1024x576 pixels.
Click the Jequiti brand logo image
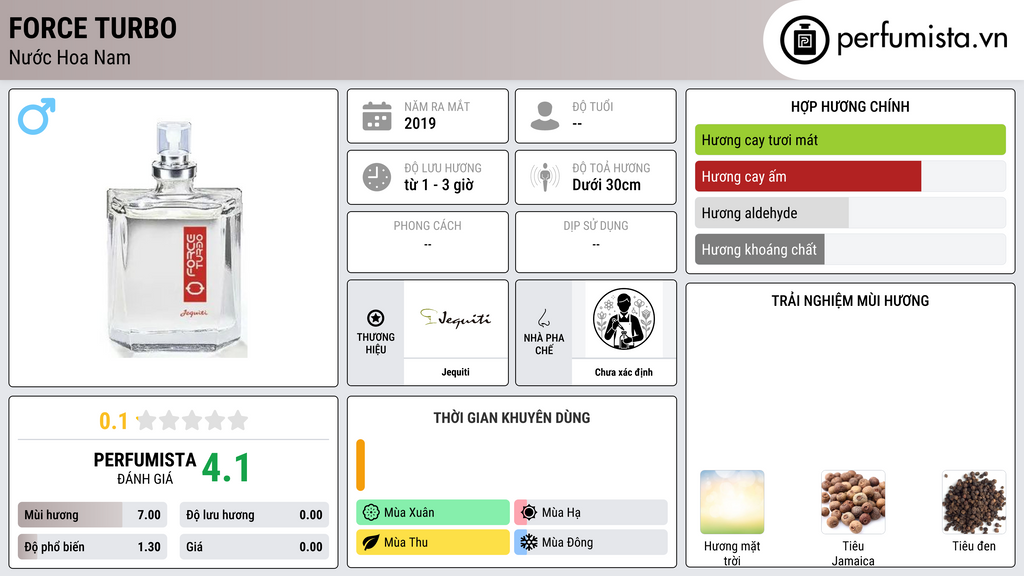click(455, 319)
